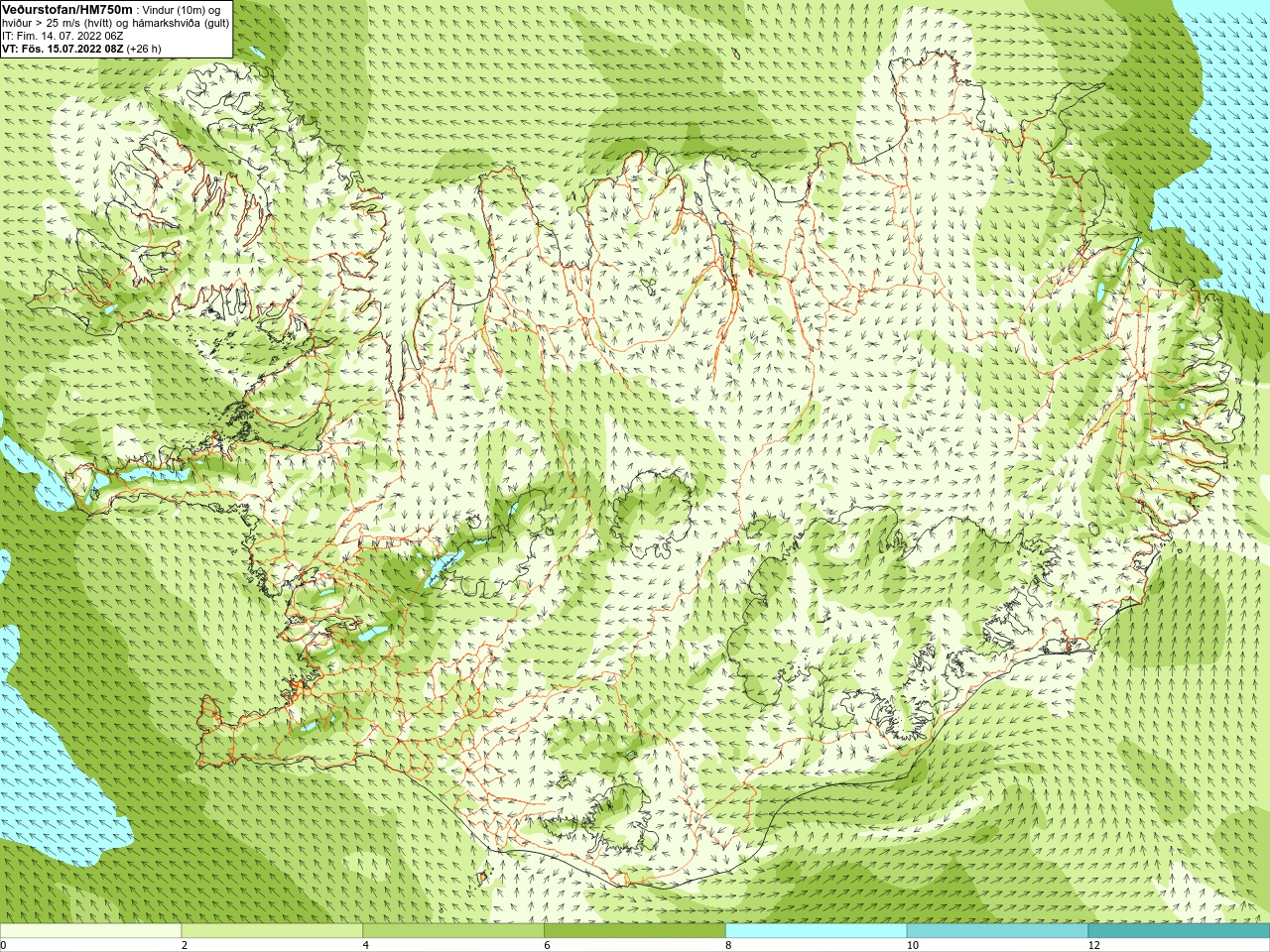Click the '12' scale label
This screenshot has height=952, width=1270.
pos(1094,945)
